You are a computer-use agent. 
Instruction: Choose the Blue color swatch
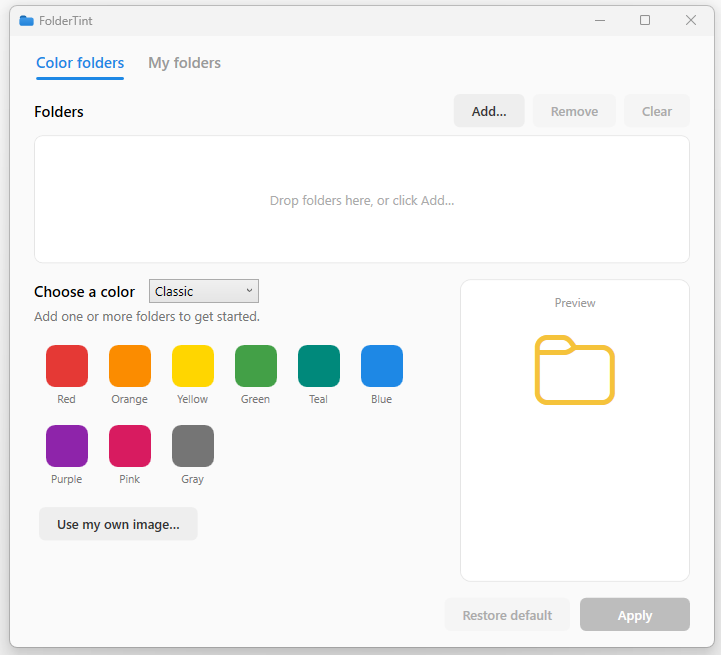[x=382, y=366]
